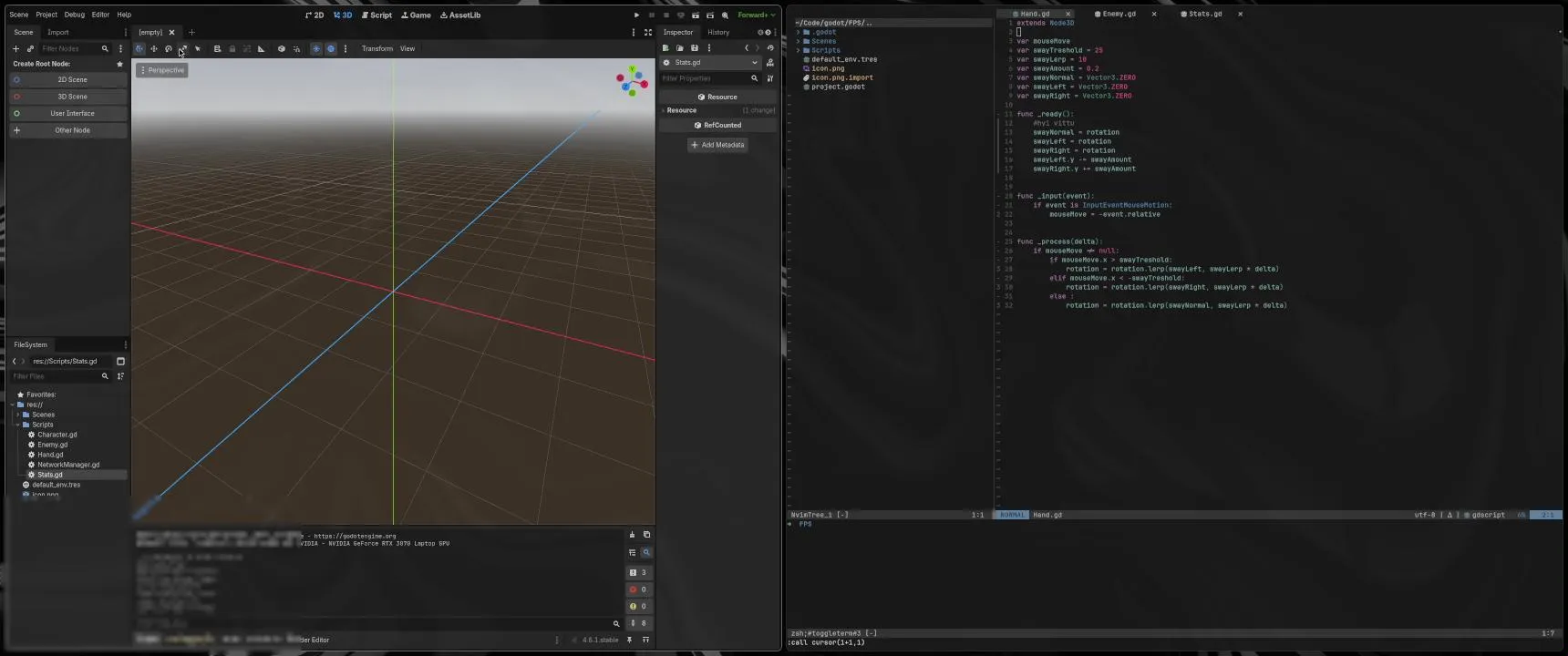Select NetworkManager.gd in FileSystem dock
This screenshot has width=1568, height=656.
coord(68,465)
